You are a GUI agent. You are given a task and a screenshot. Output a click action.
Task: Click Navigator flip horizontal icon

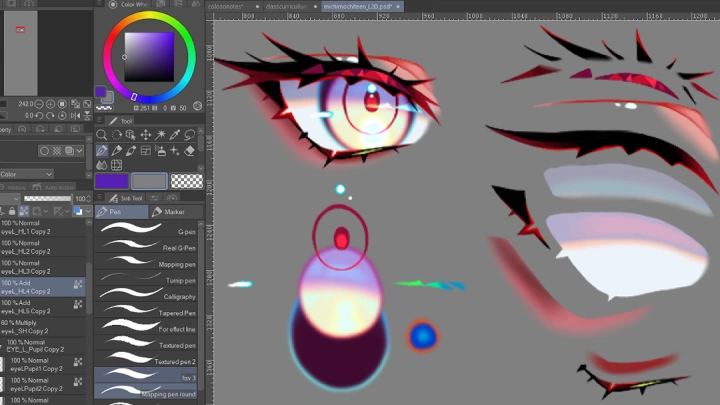(x=75, y=116)
